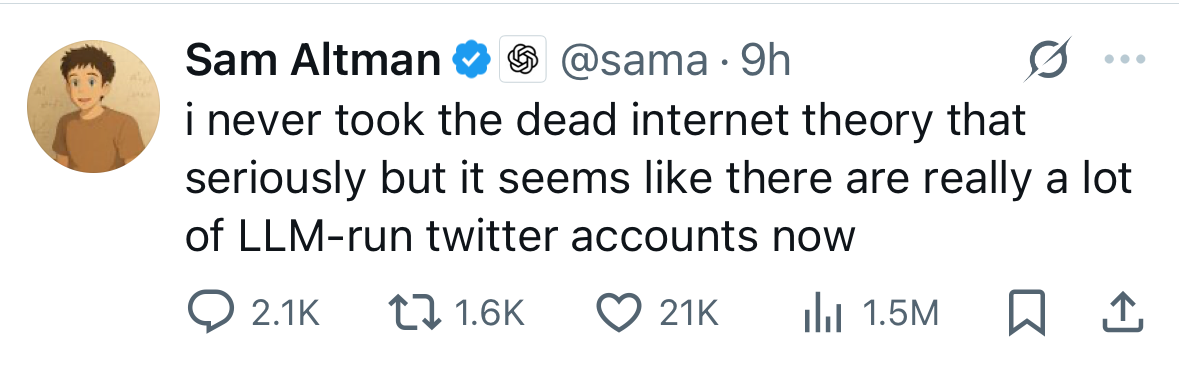Repost the tweet using retweet arrows icon
1179x365 pixels.
(x=414, y=312)
